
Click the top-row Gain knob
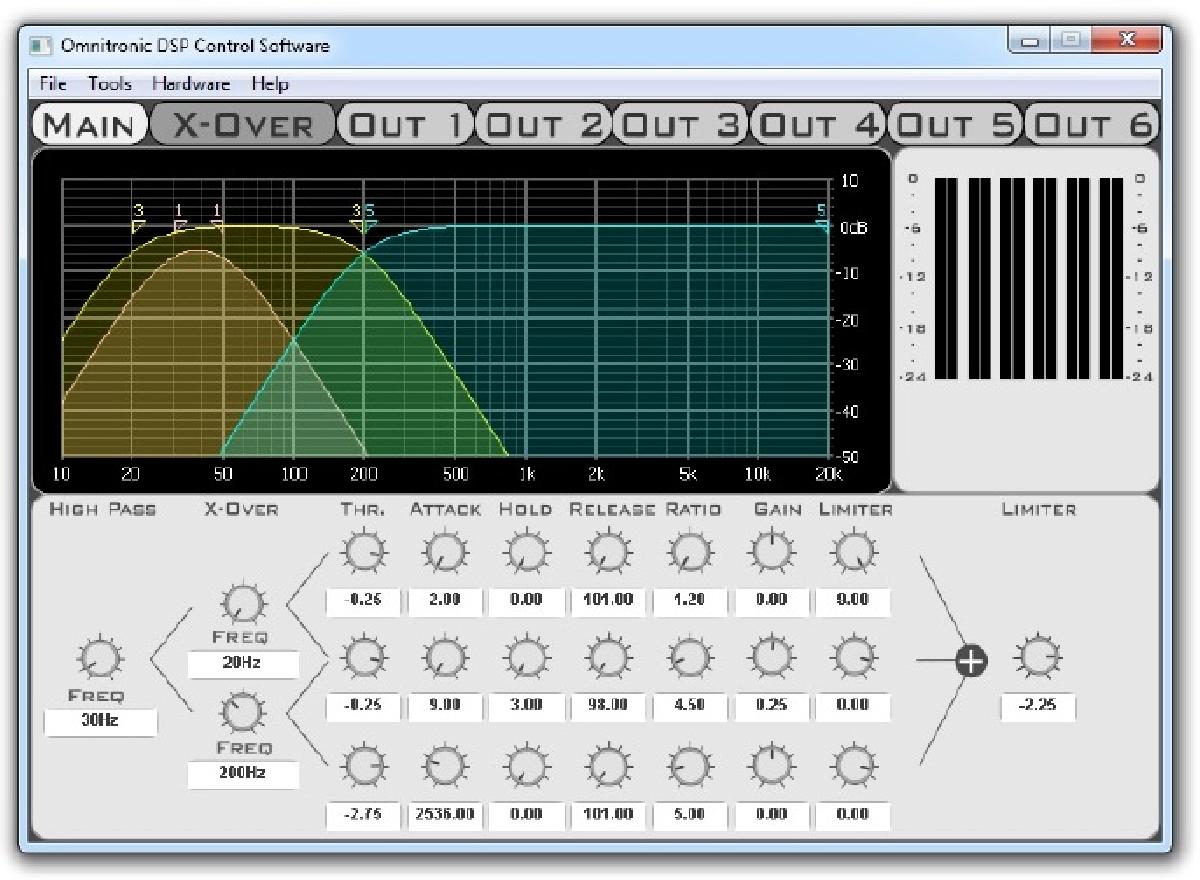[771, 552]
